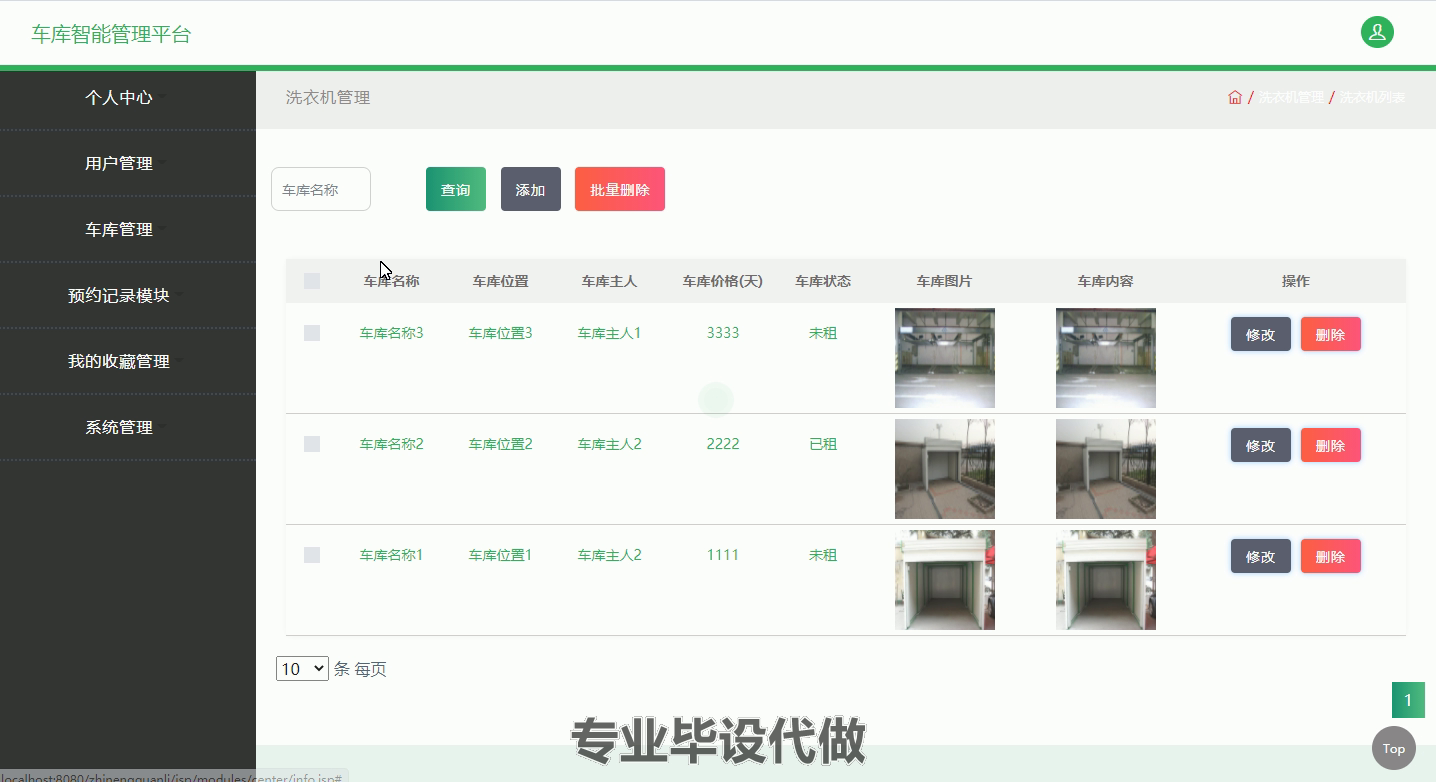Open the user profile avatar icon
This screenshot has height=782, width=1436.
pyautogui.click(x=1377, y=32)
